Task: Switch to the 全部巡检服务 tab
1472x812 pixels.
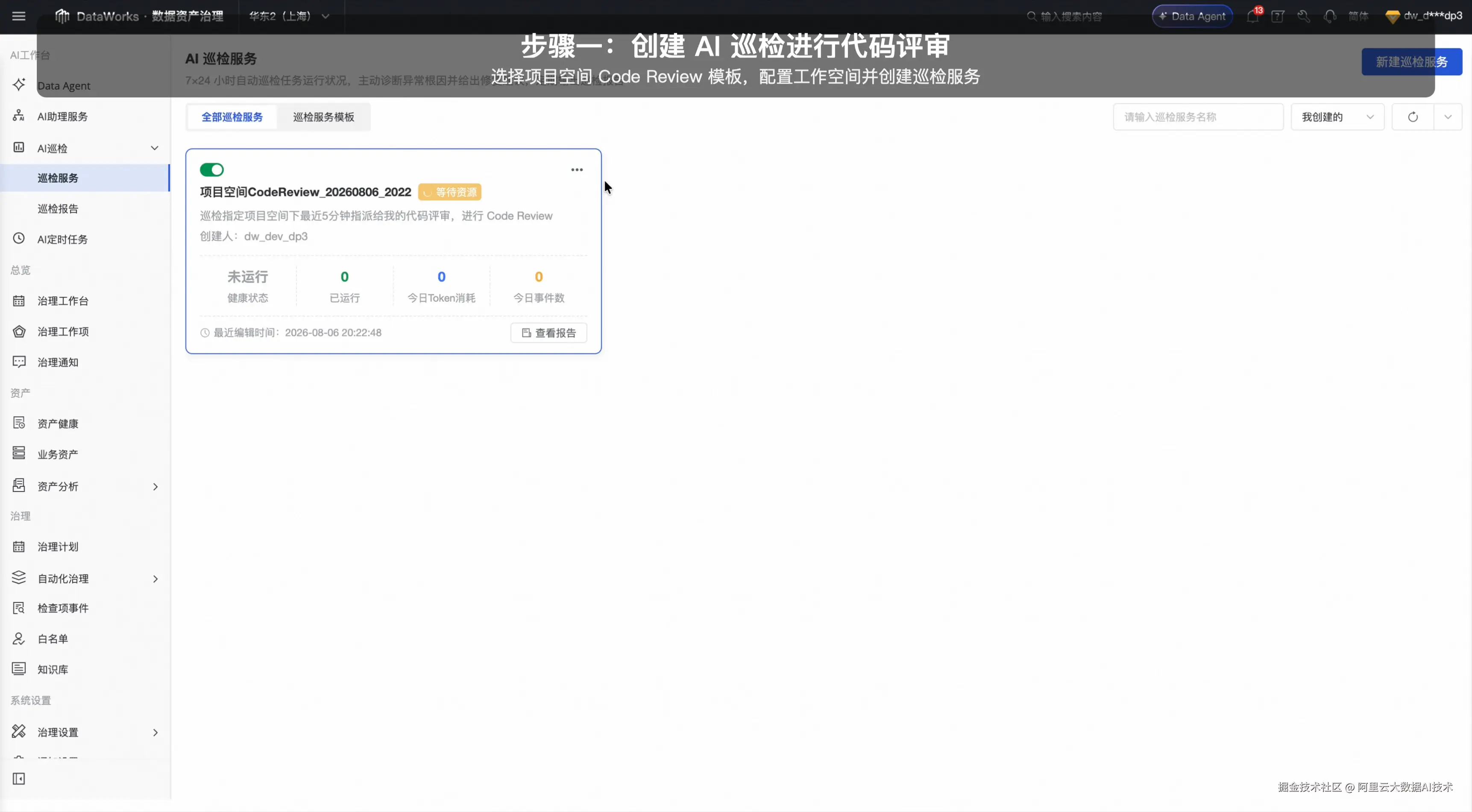Action: [232, 117]
